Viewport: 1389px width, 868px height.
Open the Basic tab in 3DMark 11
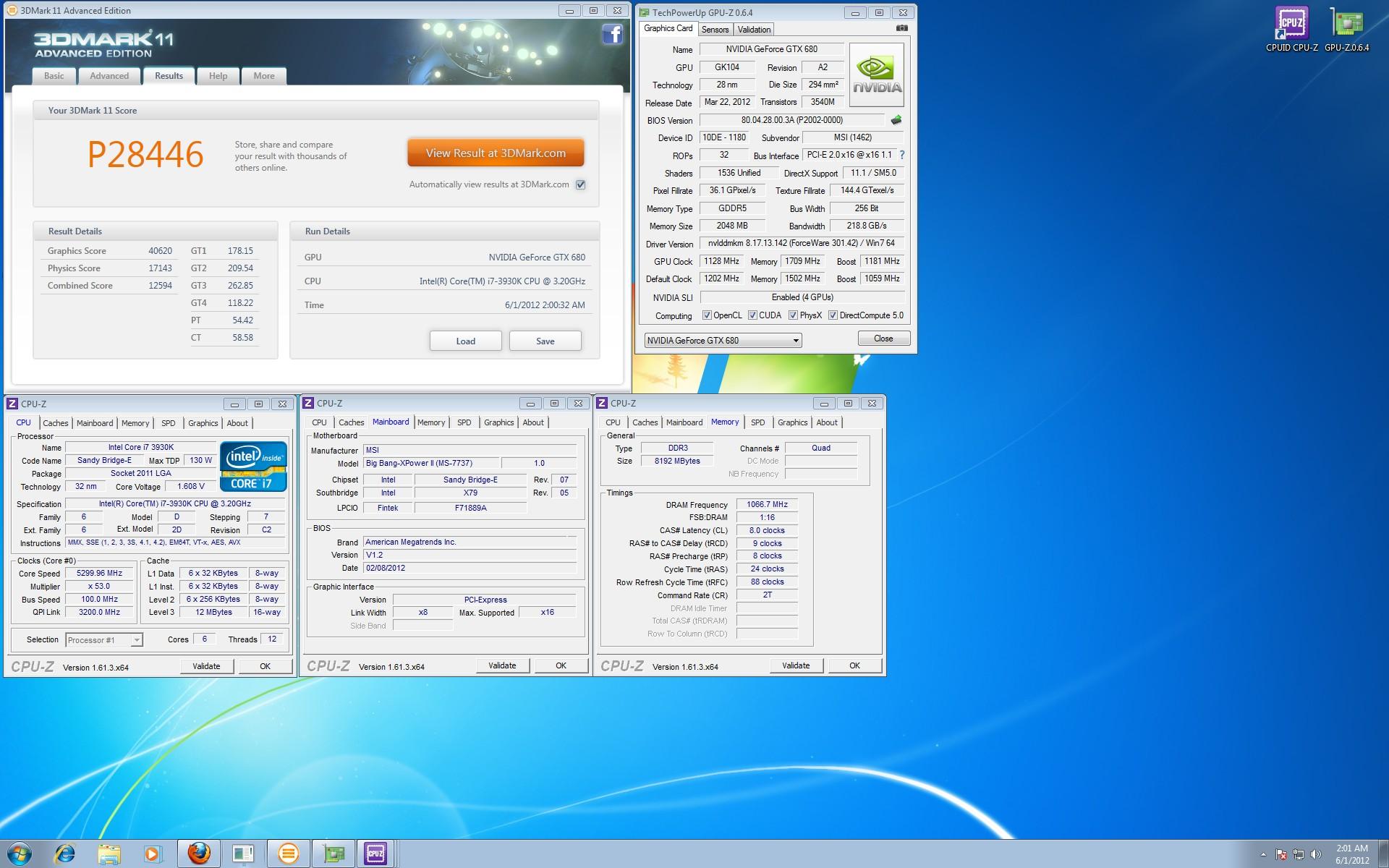tap(54, 76)
